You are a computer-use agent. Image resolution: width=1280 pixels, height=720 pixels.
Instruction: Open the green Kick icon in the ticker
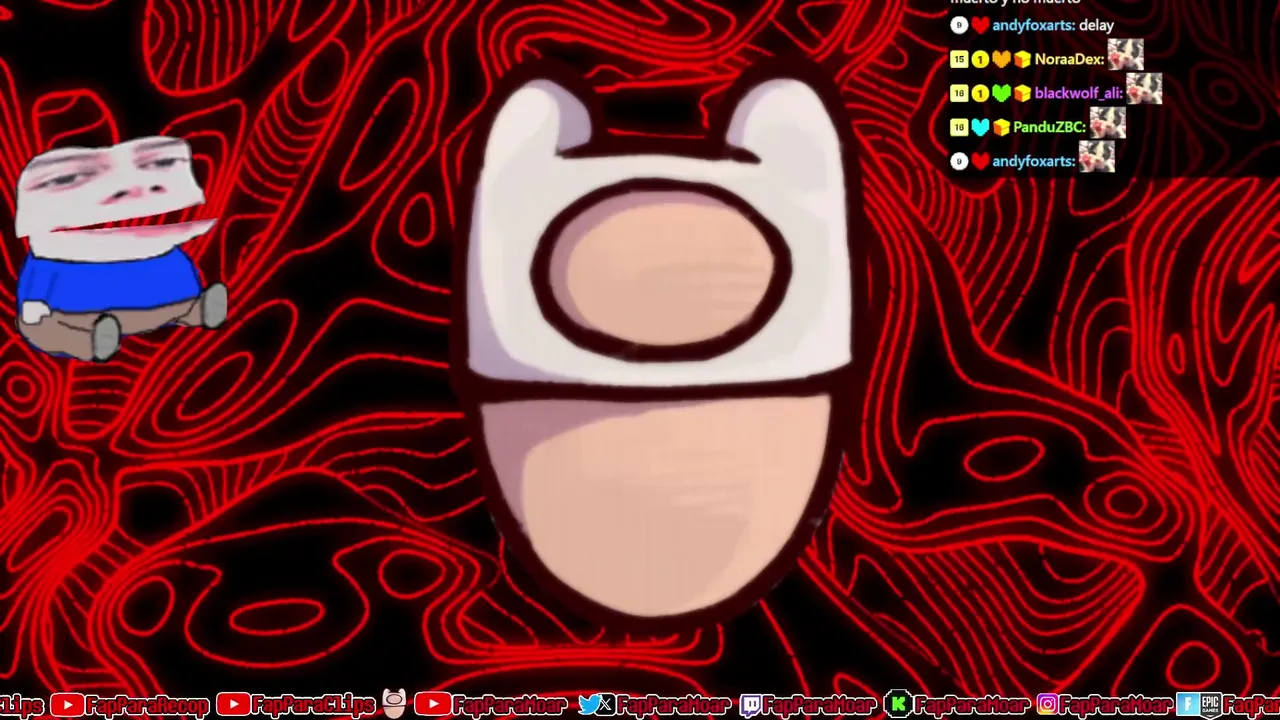(899, 705)
